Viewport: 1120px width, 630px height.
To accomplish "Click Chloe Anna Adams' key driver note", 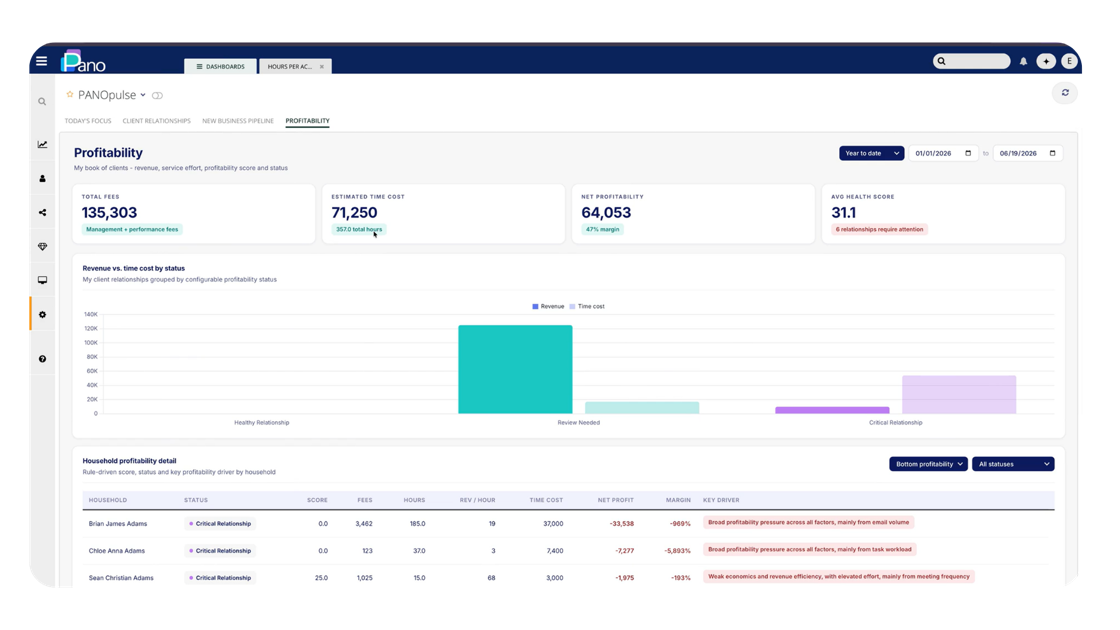I will pyautogui.click(x=810, y=549).
